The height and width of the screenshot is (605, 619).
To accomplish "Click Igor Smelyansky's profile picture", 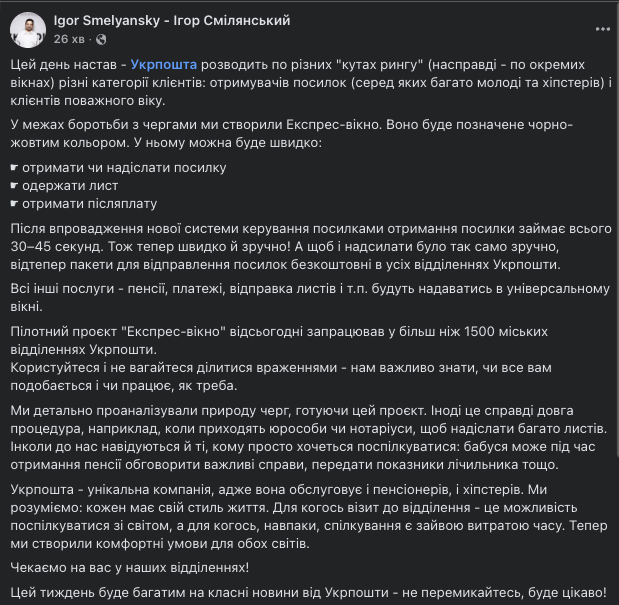I will coord(28,29).
